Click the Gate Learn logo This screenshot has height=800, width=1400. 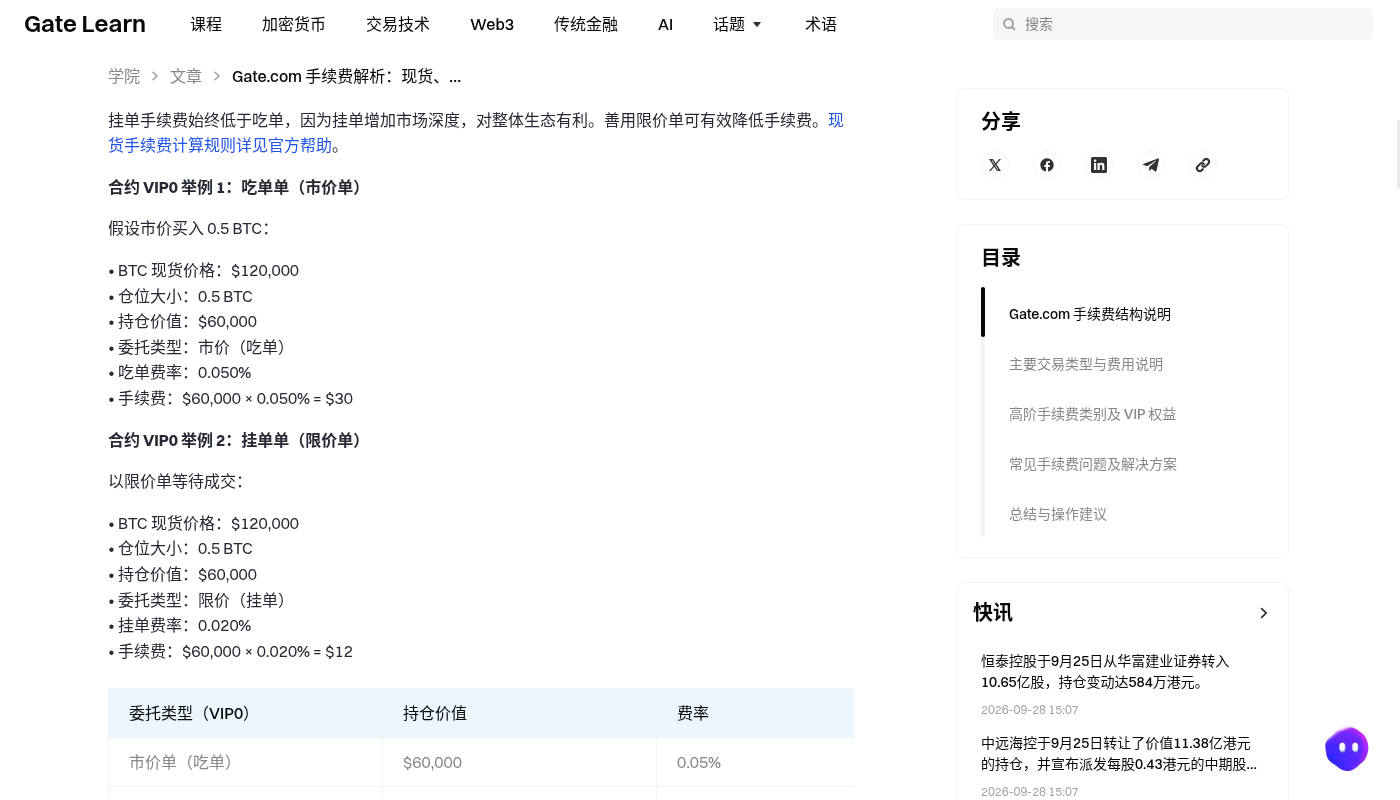[85, 24]
